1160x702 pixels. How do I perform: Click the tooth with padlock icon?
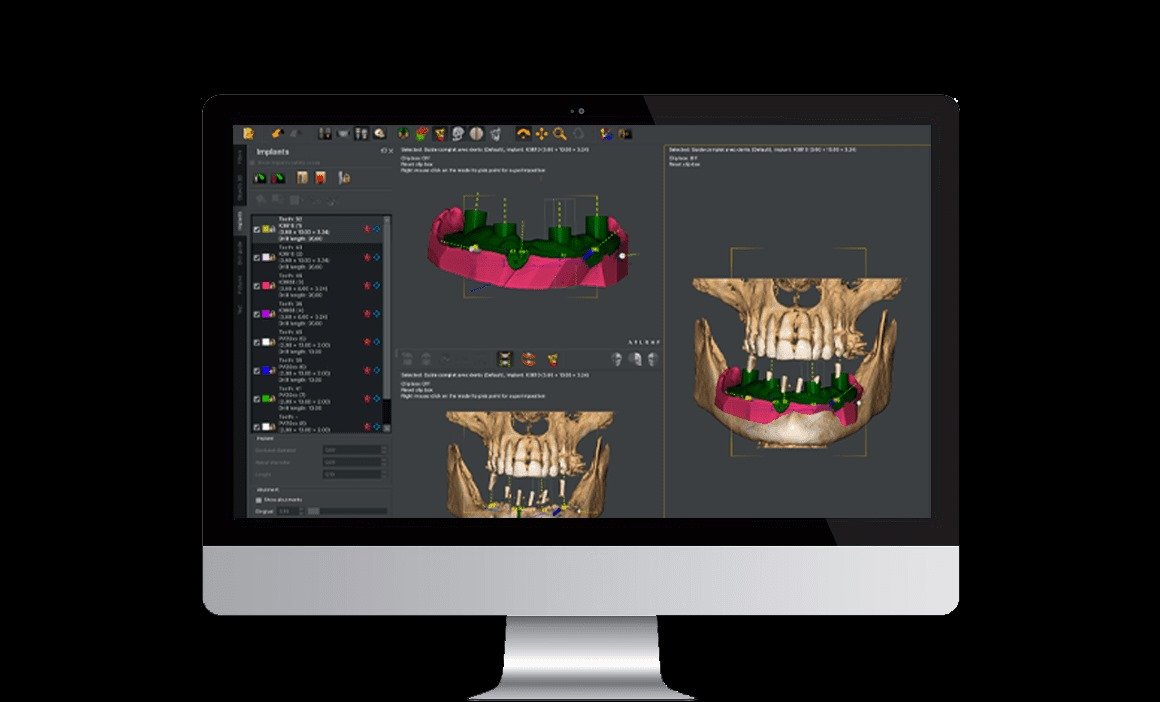click(343, 178)
